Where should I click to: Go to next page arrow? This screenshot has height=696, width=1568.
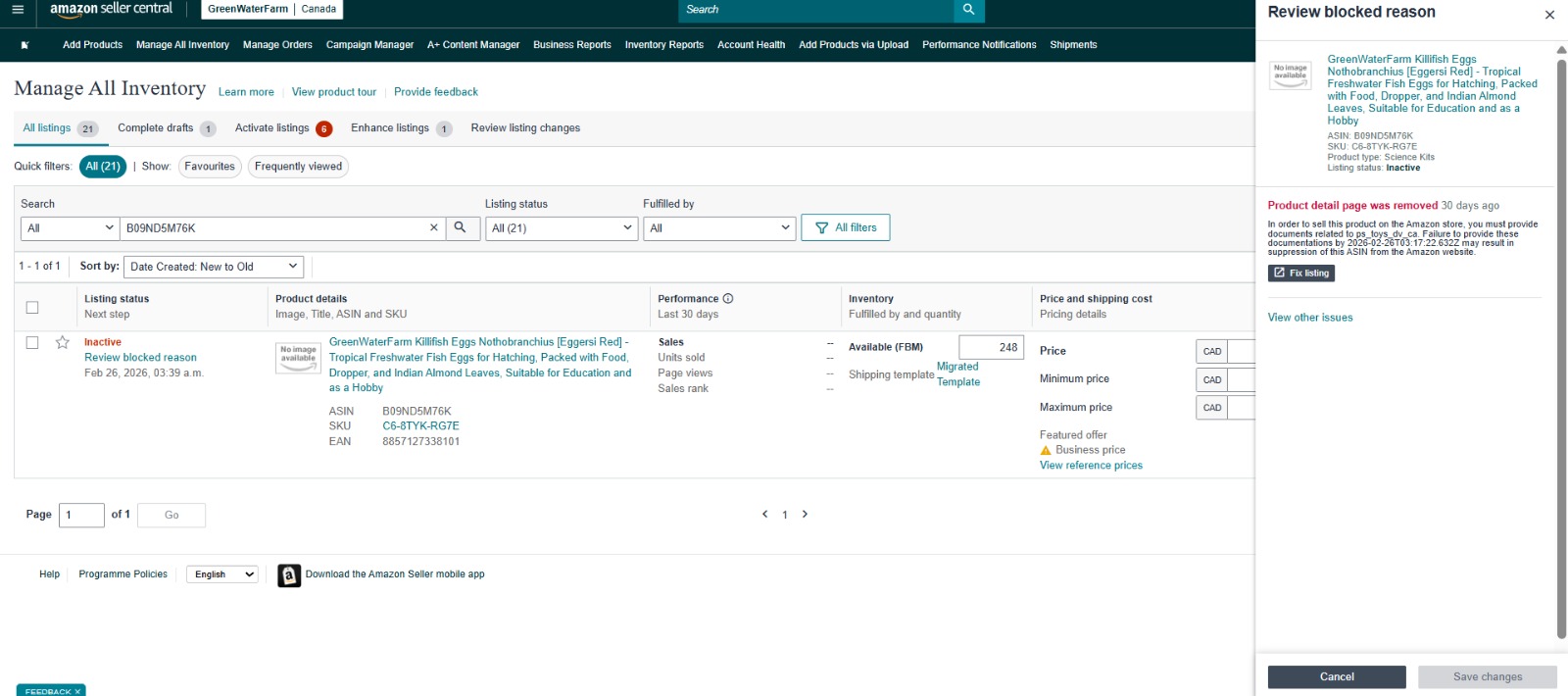pos(805,514)
